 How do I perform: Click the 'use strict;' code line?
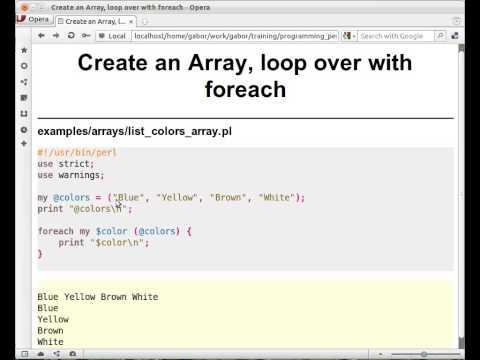click(x=66, y=164)
